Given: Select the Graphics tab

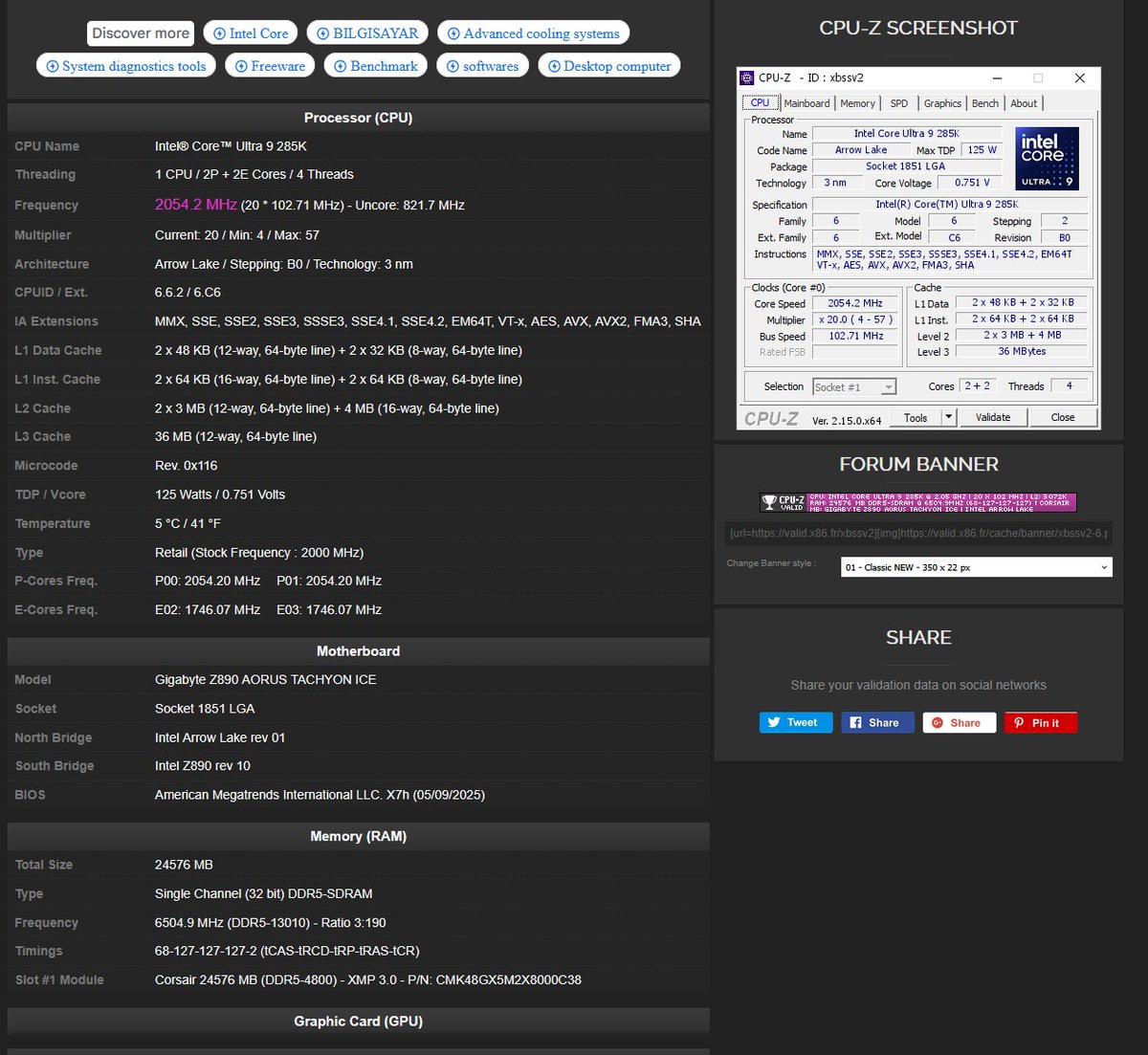Looking at the screenshot, I should pos(942,102).
